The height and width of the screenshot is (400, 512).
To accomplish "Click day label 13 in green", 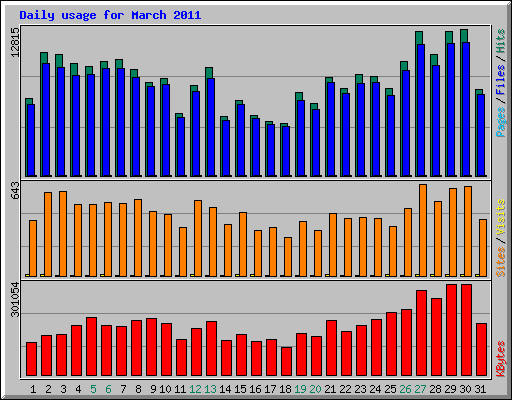I will click(210, 389).
